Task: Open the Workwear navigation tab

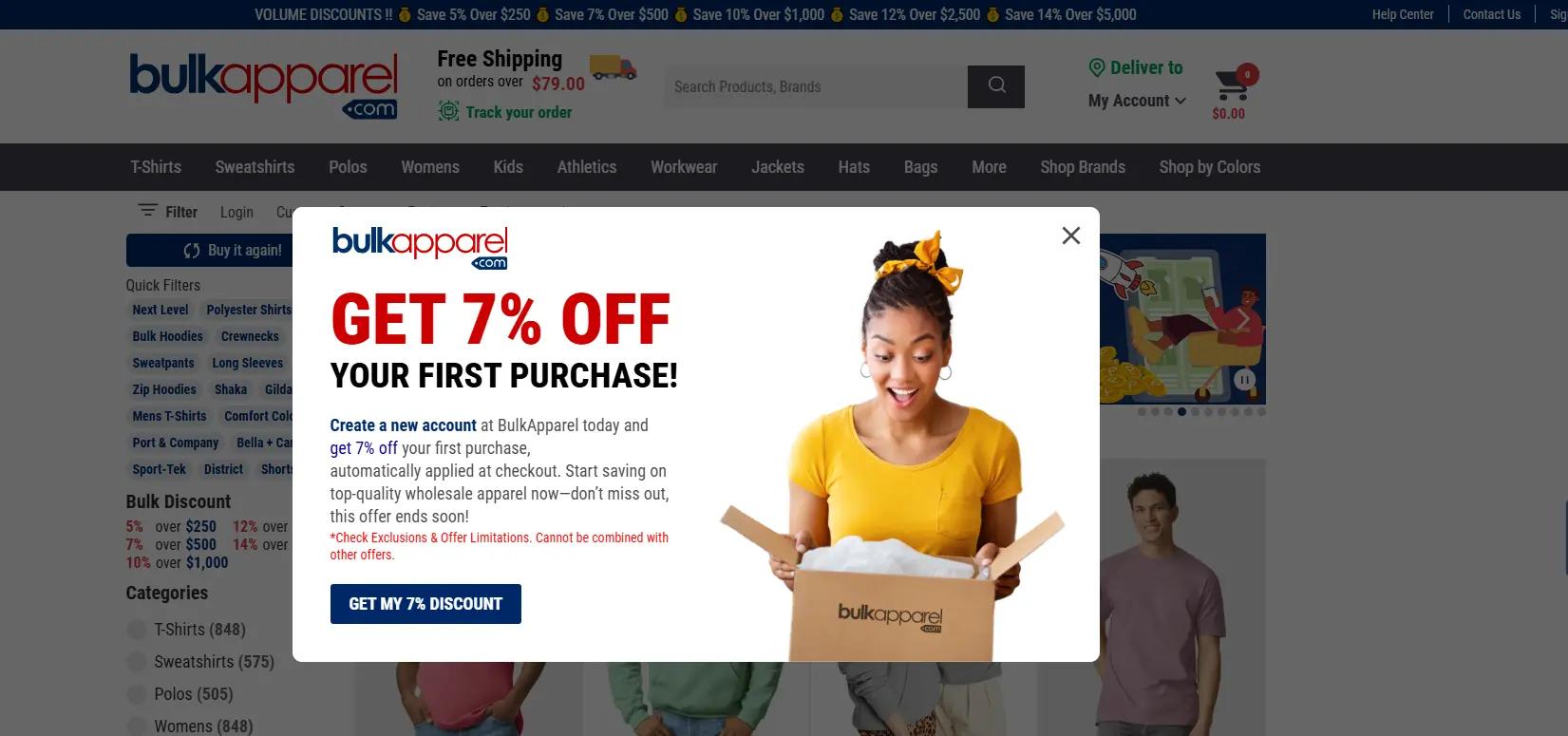Action: (684, 167)
